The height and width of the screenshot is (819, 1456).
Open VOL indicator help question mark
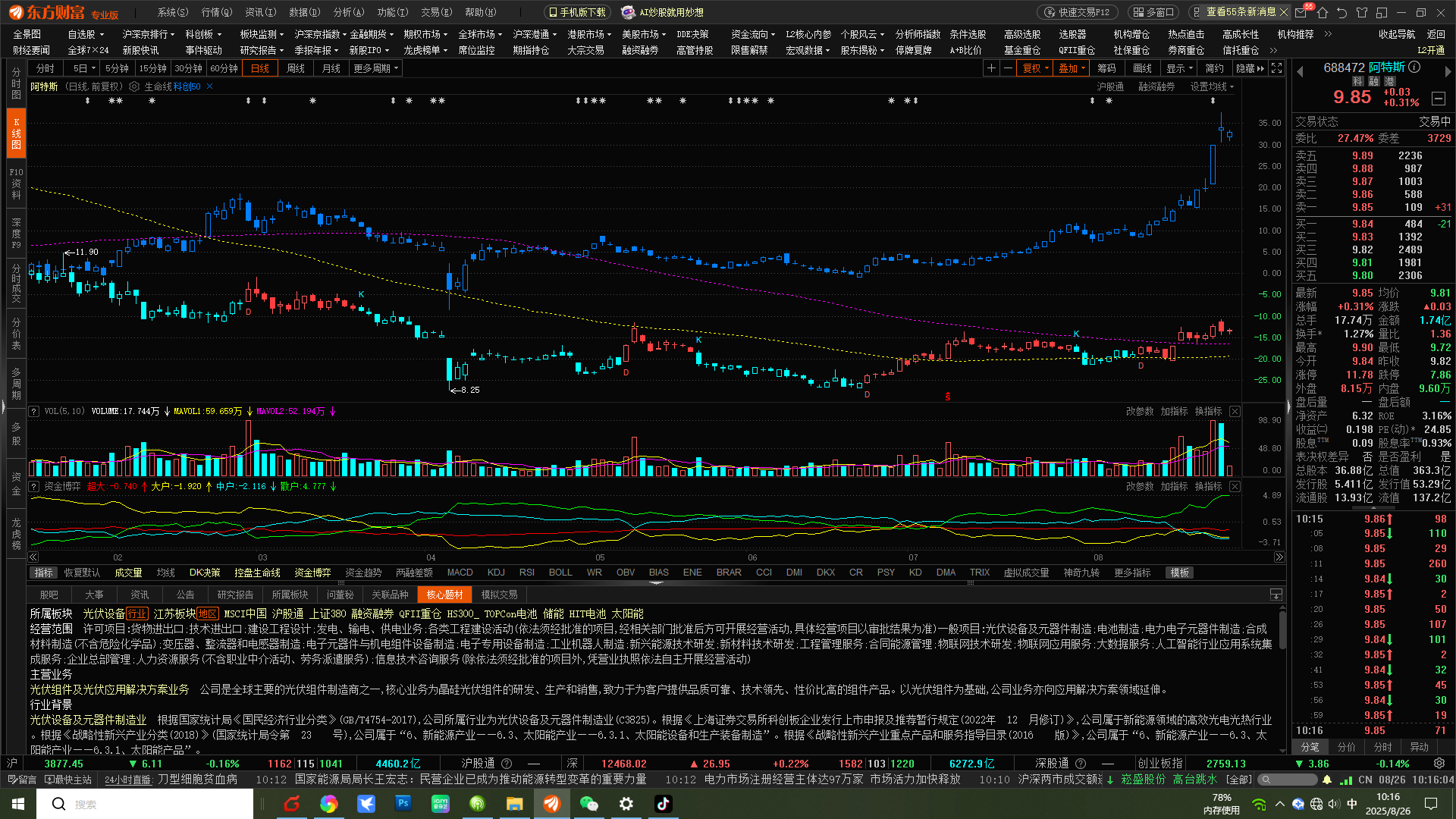(x=34, y=411)
